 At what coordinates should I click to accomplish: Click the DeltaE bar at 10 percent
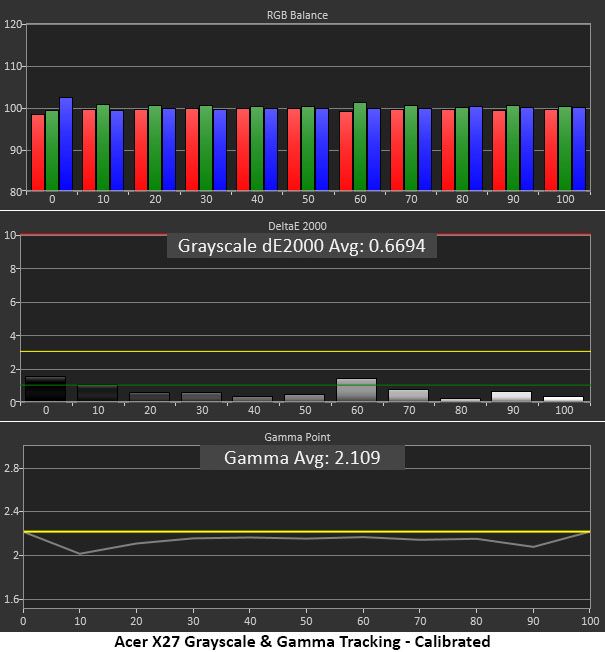[x=97, y=393]
